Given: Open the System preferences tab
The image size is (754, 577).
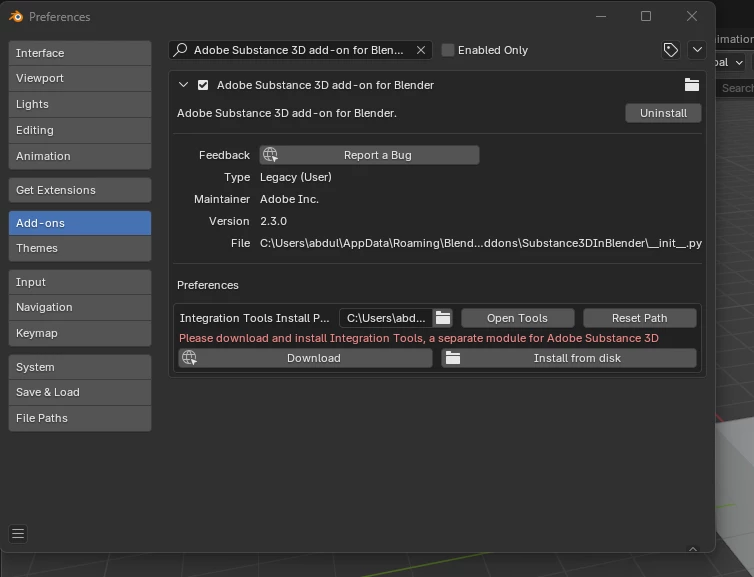Looking at the screenshot, I should tap(80, 367).
